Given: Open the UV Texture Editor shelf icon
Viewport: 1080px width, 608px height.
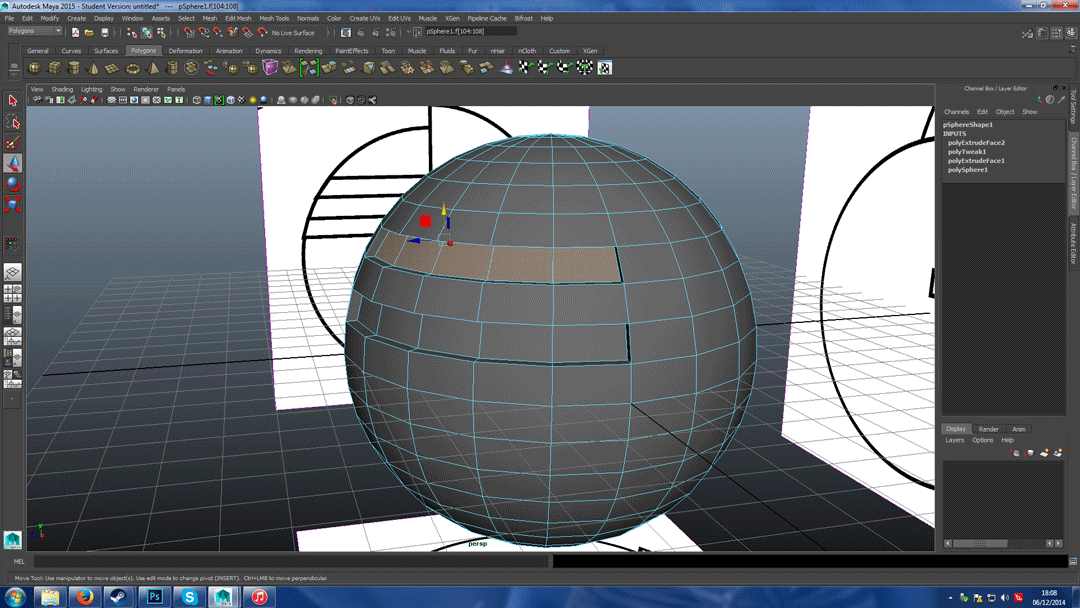Looking at the screenshot, I should click(x=604, y=67).
